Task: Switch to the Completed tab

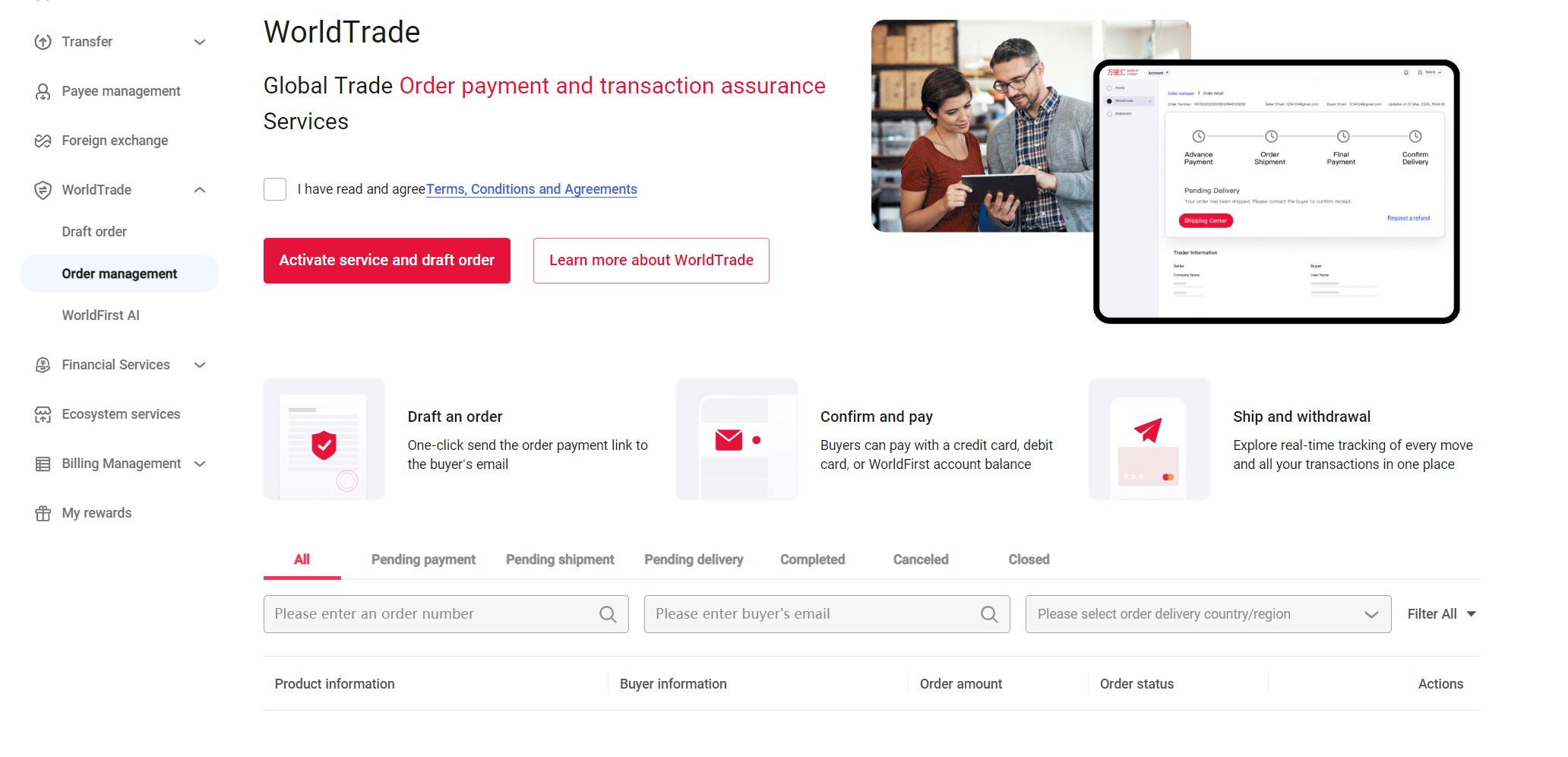Action: coord(812,559)
